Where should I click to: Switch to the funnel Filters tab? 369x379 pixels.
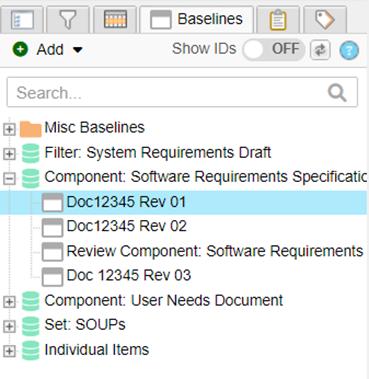tap(68, 20)
